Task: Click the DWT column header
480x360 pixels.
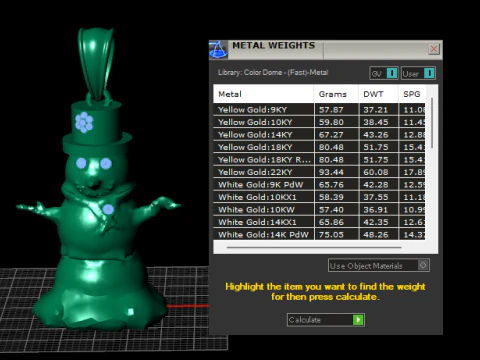Action: pyautogui.click(x=378, y=94)
